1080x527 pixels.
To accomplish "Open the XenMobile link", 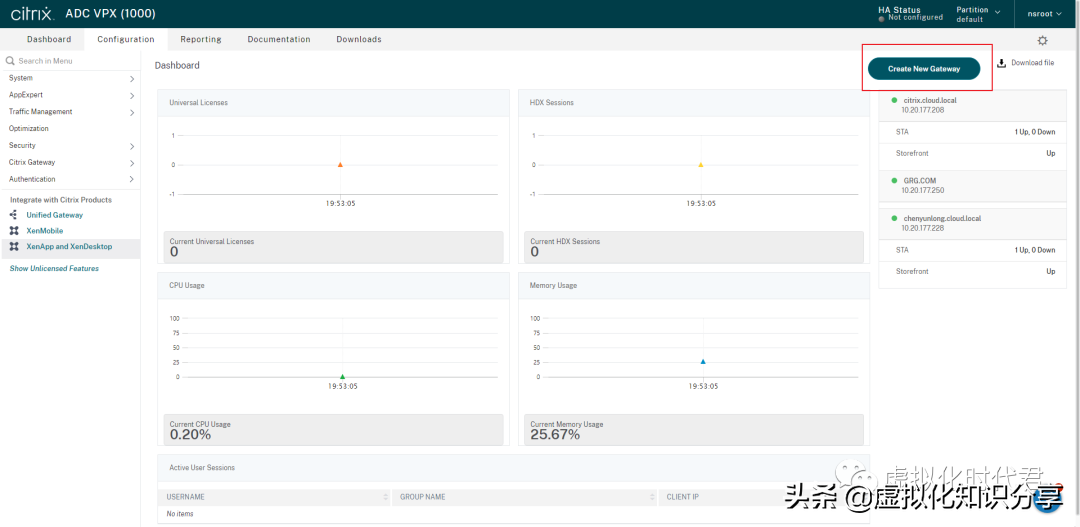I will 45,231.
